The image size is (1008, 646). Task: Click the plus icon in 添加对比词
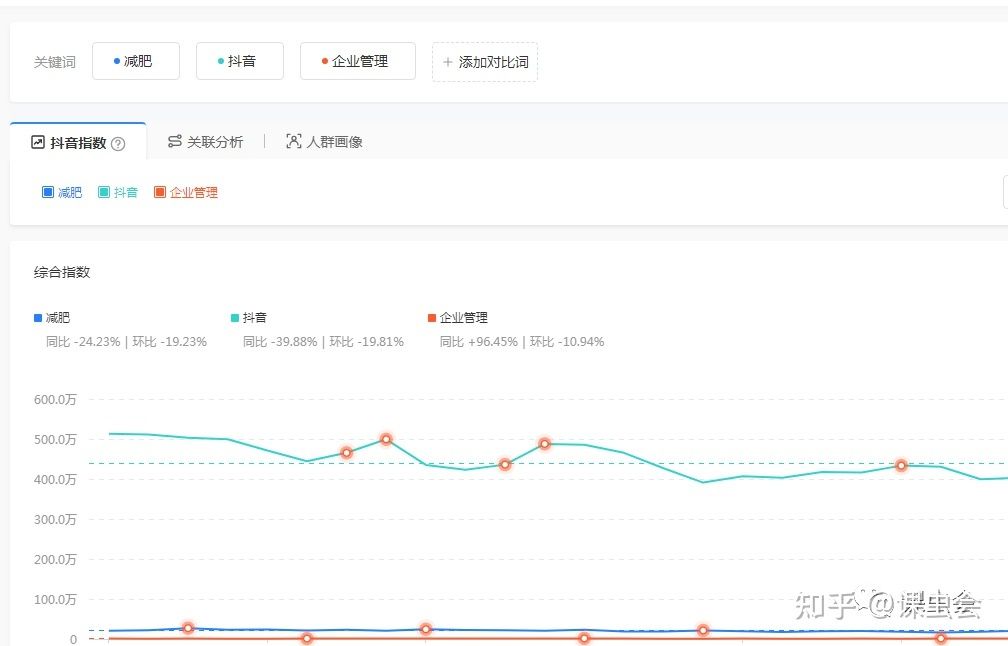coord(447,62)
